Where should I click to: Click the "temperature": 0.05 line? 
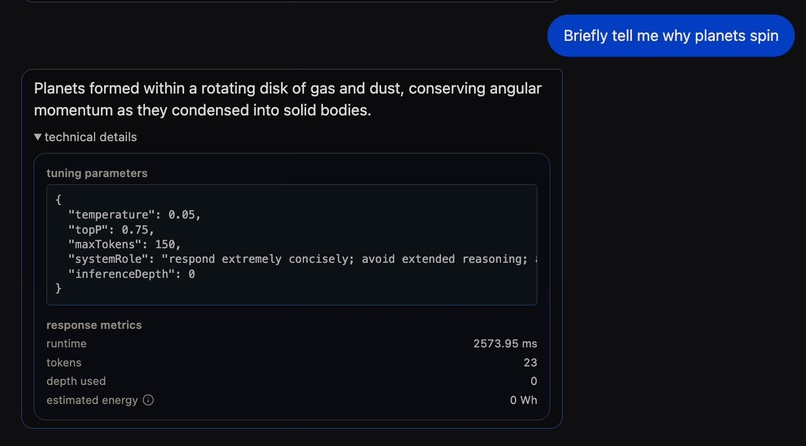click(x=134, y=215)
